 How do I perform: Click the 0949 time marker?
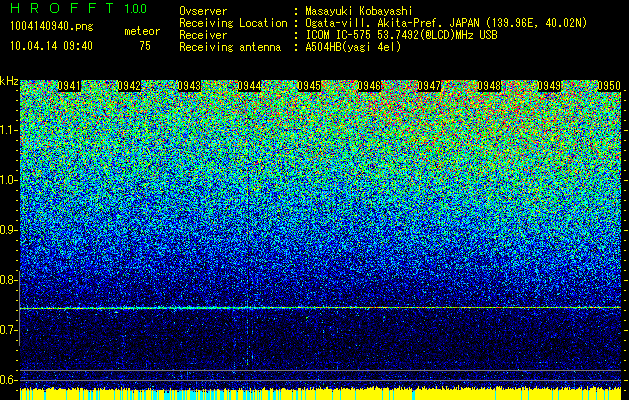click(x=549, y=86)
